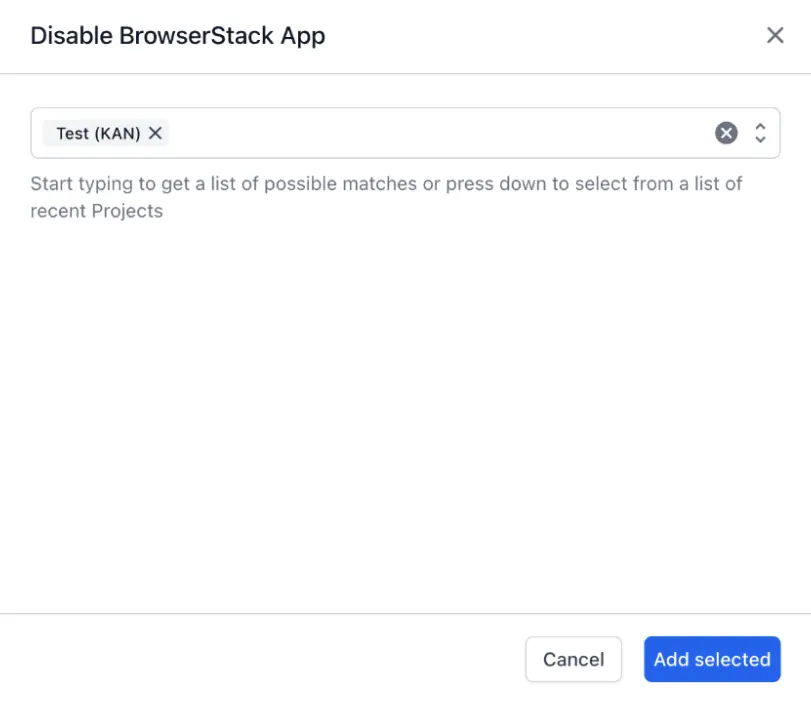Viewport: 811px width, 701px height.
Task: Click the down chevron on the project selector
Action: [759, 138]
